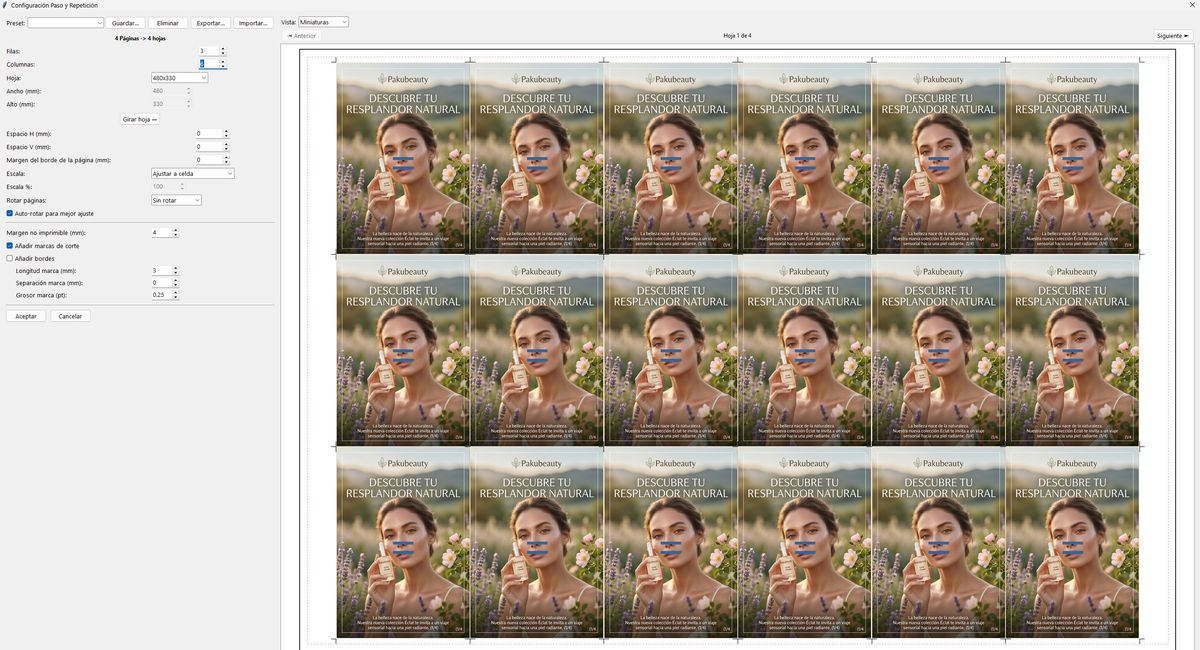Open the Exportar... preset dialog
1200x650 pixels.
211,22
